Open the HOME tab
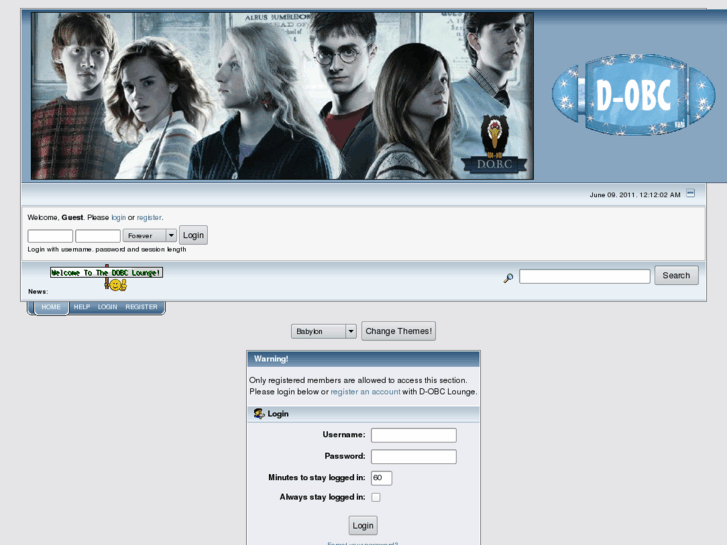Viewport: 727px width, 545px height. pyautogui.click(x=51, y=307)
